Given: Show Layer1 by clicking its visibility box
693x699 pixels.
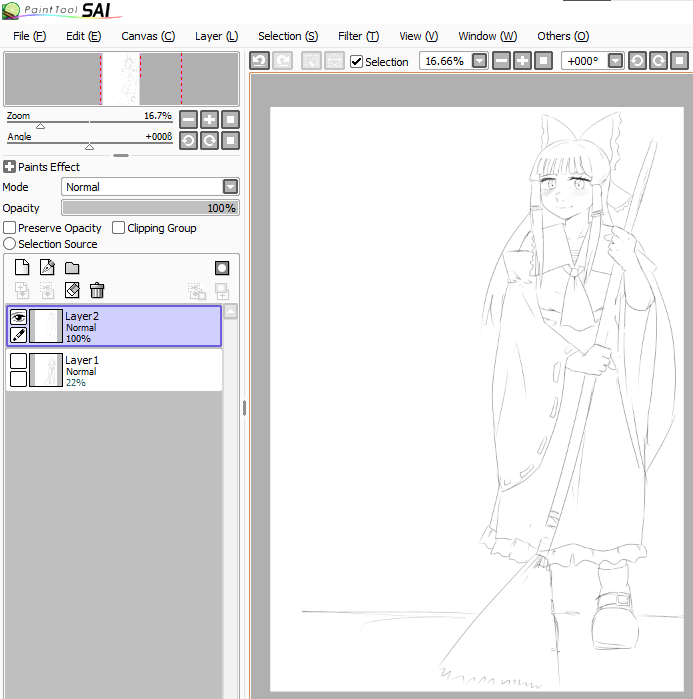Looking at the screenshot, I should coord(18,361).
